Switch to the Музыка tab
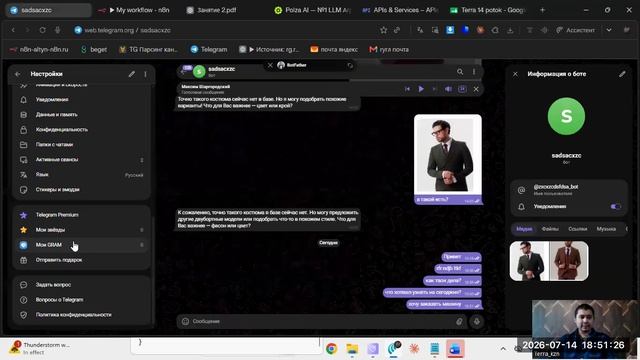The height and width of the screenshot is (360, 640). (x=606, y=229)
